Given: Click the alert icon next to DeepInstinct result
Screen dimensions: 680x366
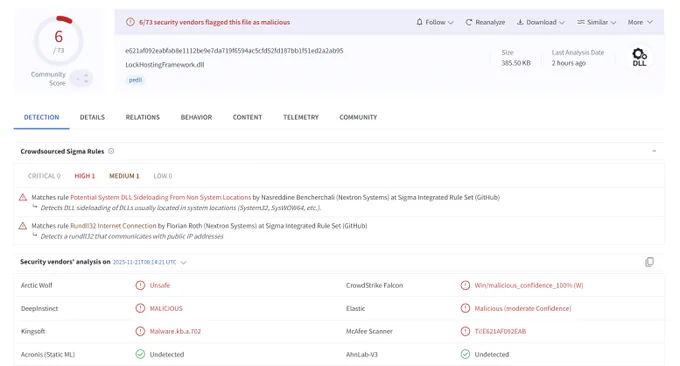Looking at the screenshot, I should pos(140,308).
